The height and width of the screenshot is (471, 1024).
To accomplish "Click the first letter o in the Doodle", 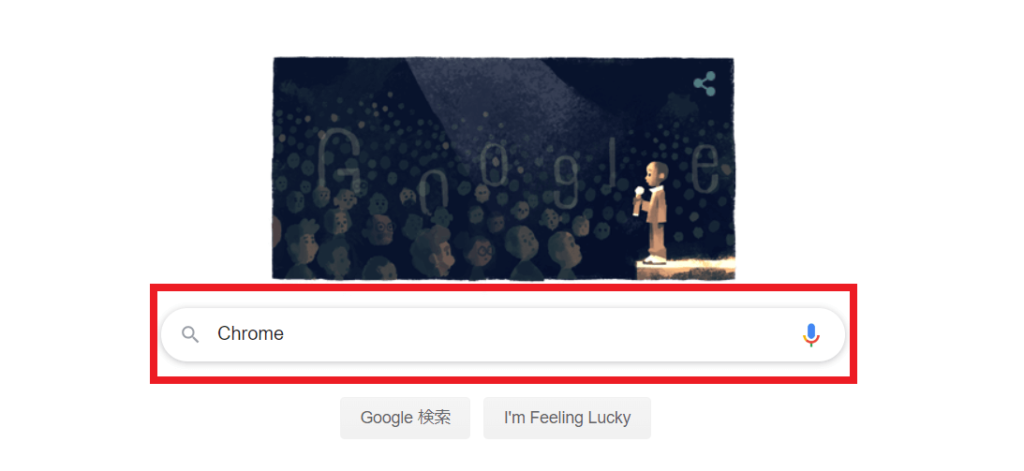I will 432,193.
